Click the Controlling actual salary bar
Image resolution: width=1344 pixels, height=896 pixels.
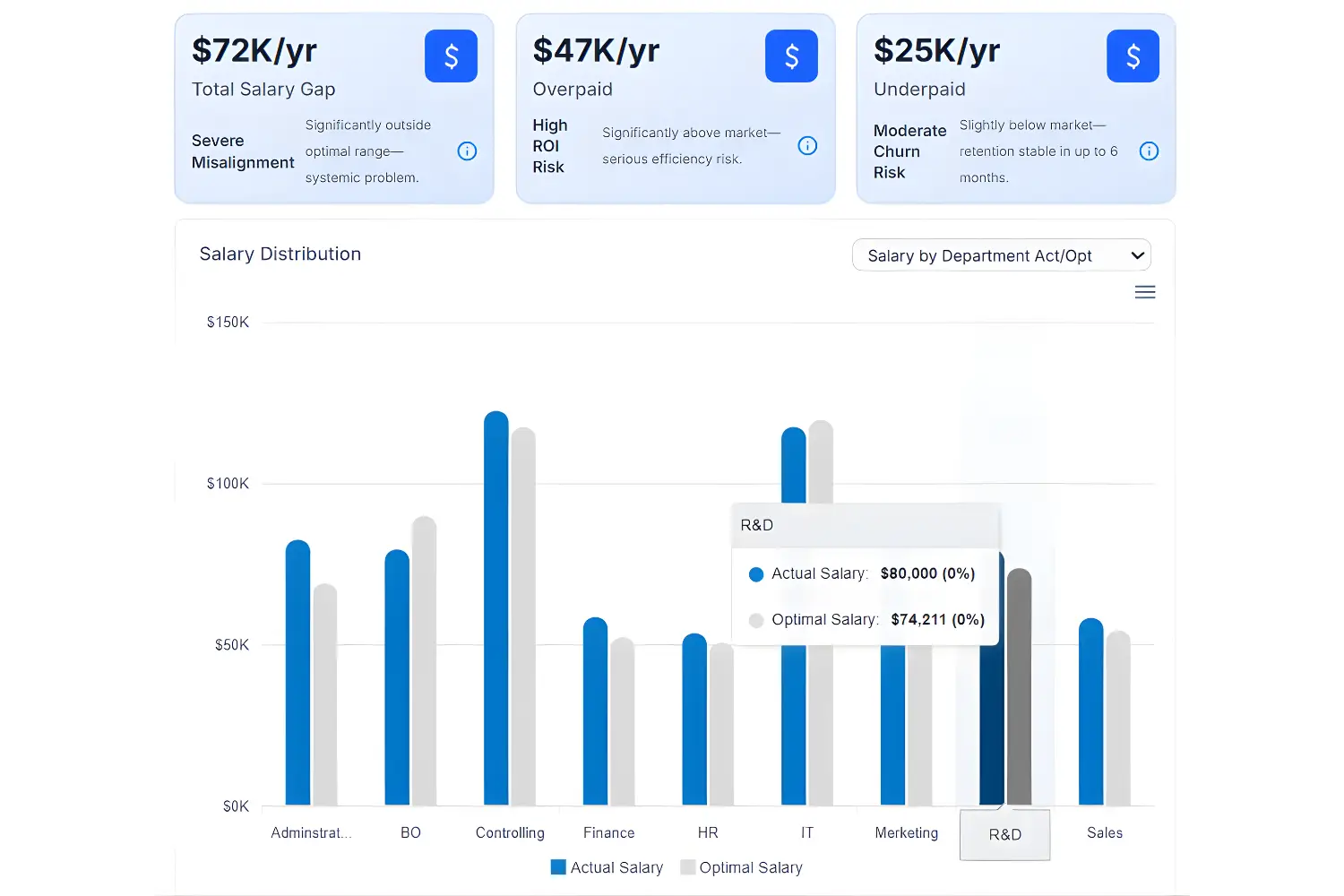[496, 609]
